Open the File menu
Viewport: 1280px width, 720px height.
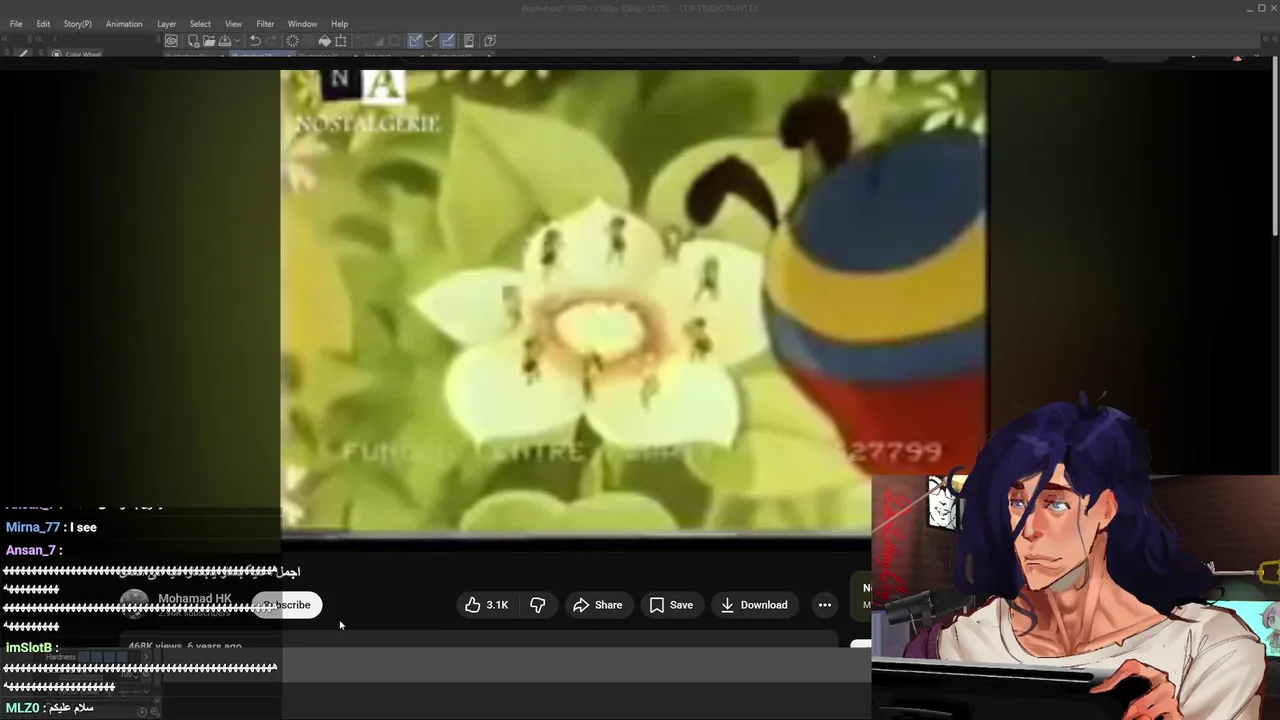tap(16, 24)
